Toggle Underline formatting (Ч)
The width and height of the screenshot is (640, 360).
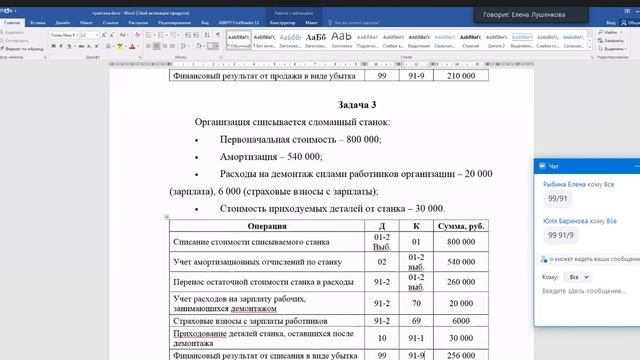point(69,46)
